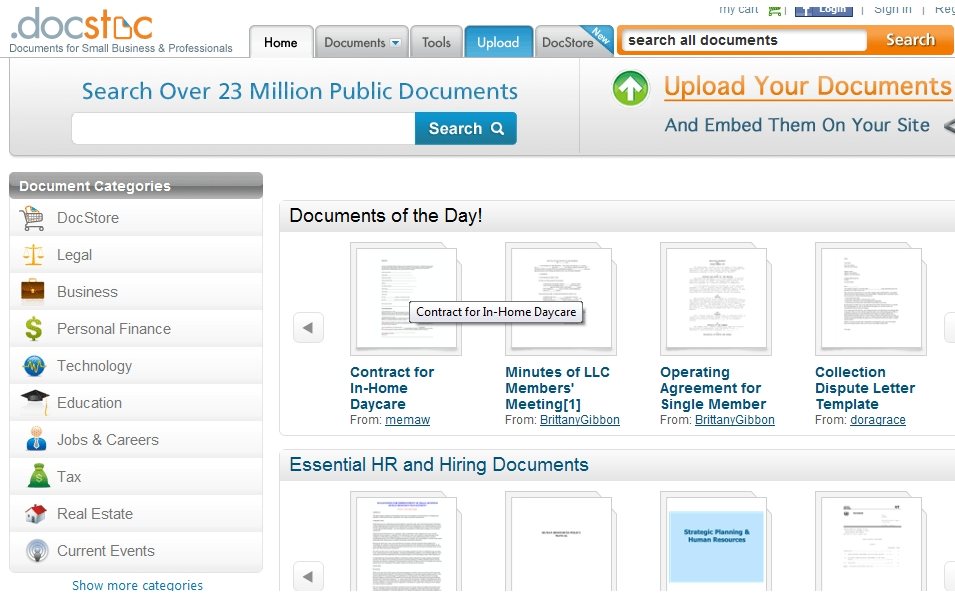The height and width of the screenshot is (601, 955).
Task: Open the Upload tab
Action: pos(498,43)
